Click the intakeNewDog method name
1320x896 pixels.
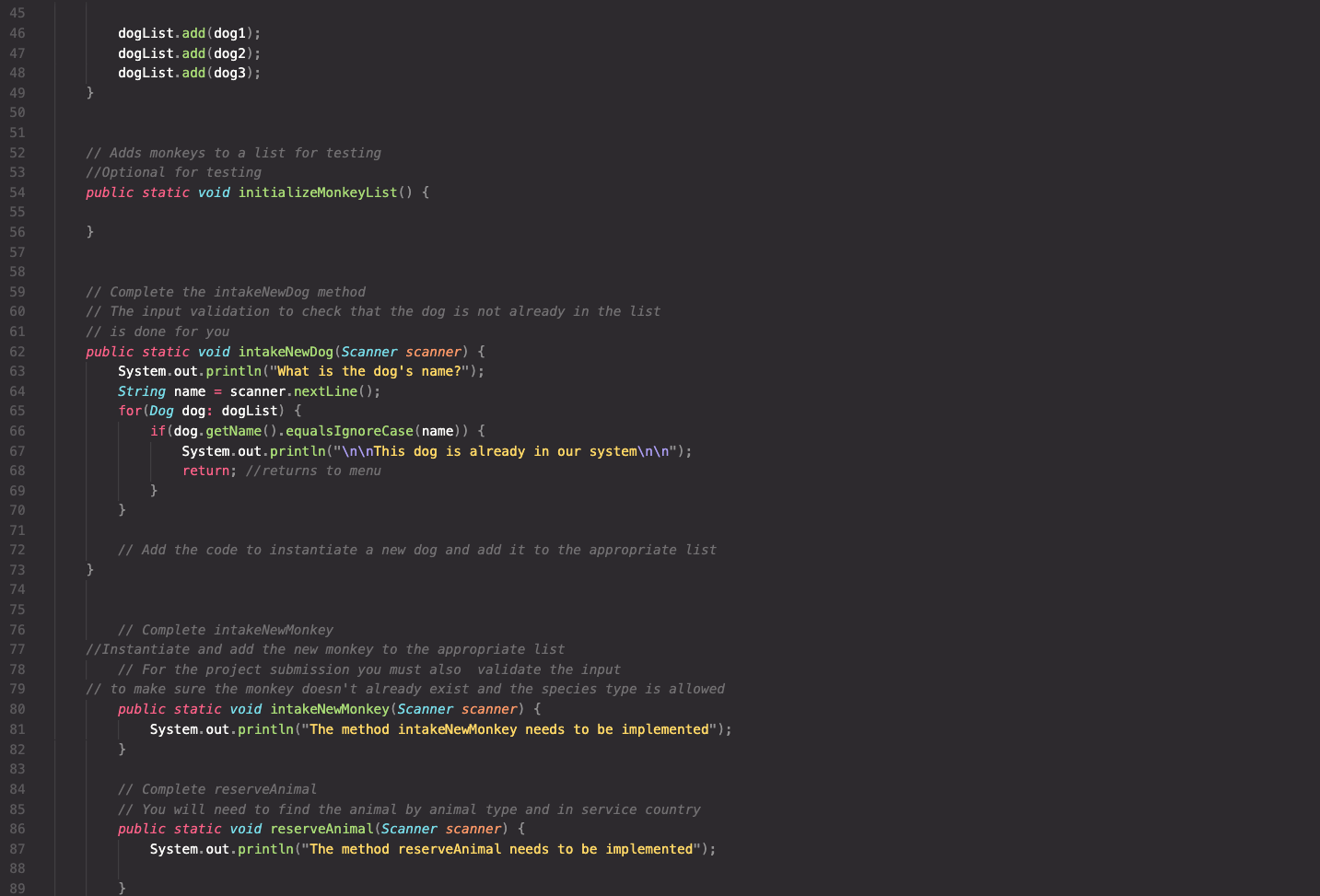(x=286, y=351)
